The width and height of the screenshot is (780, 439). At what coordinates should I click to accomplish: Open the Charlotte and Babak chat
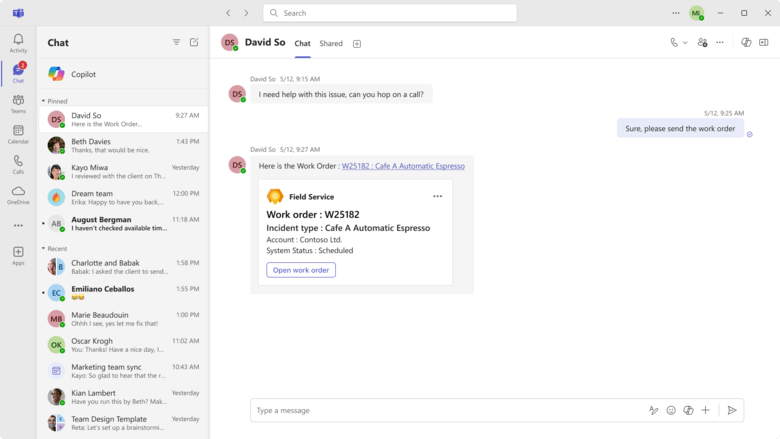click(123, 266)
